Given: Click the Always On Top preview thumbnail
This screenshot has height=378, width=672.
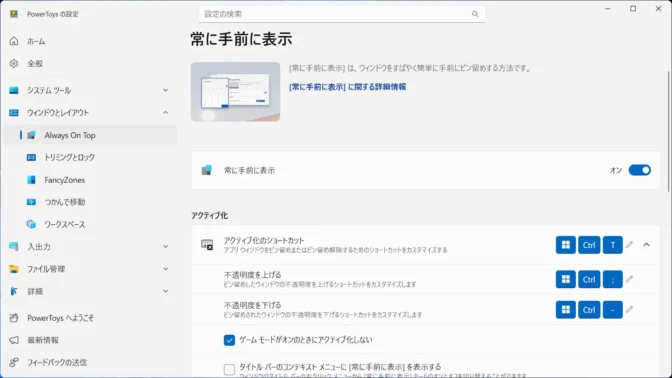Looking at the screenshot, I should [x=235, y=92].
